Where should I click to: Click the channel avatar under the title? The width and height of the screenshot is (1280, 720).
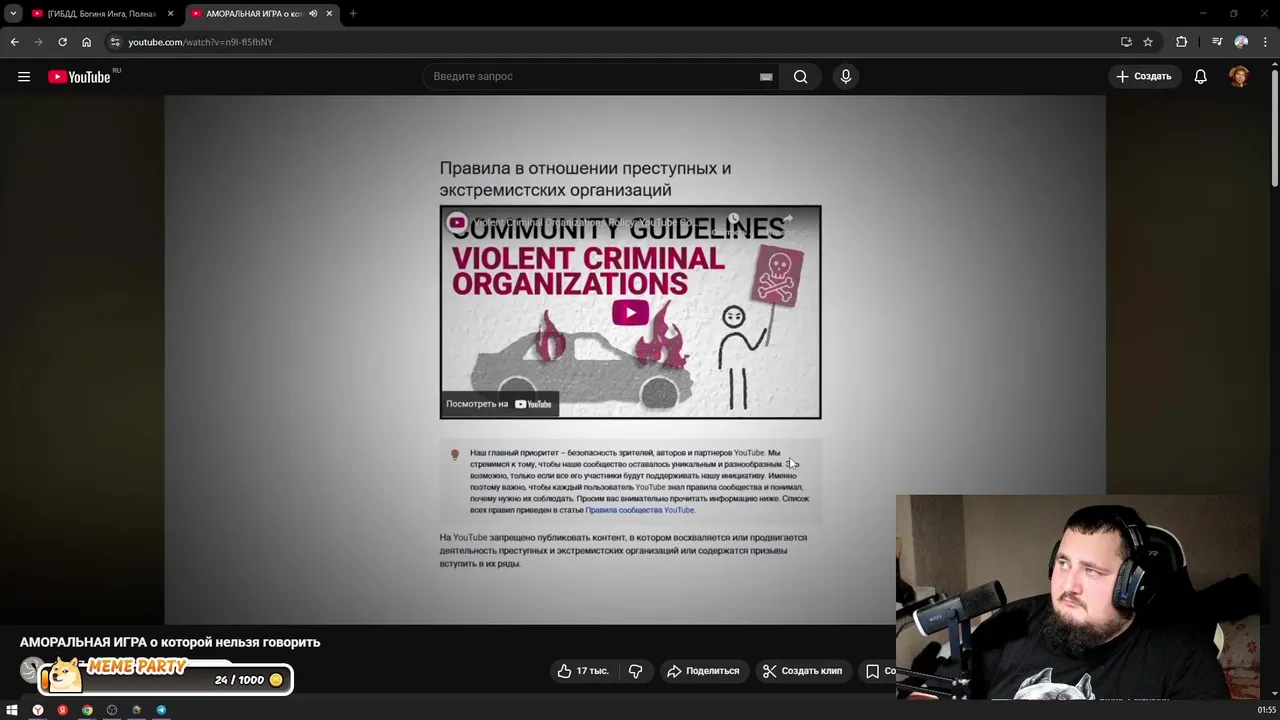(30, 670)
